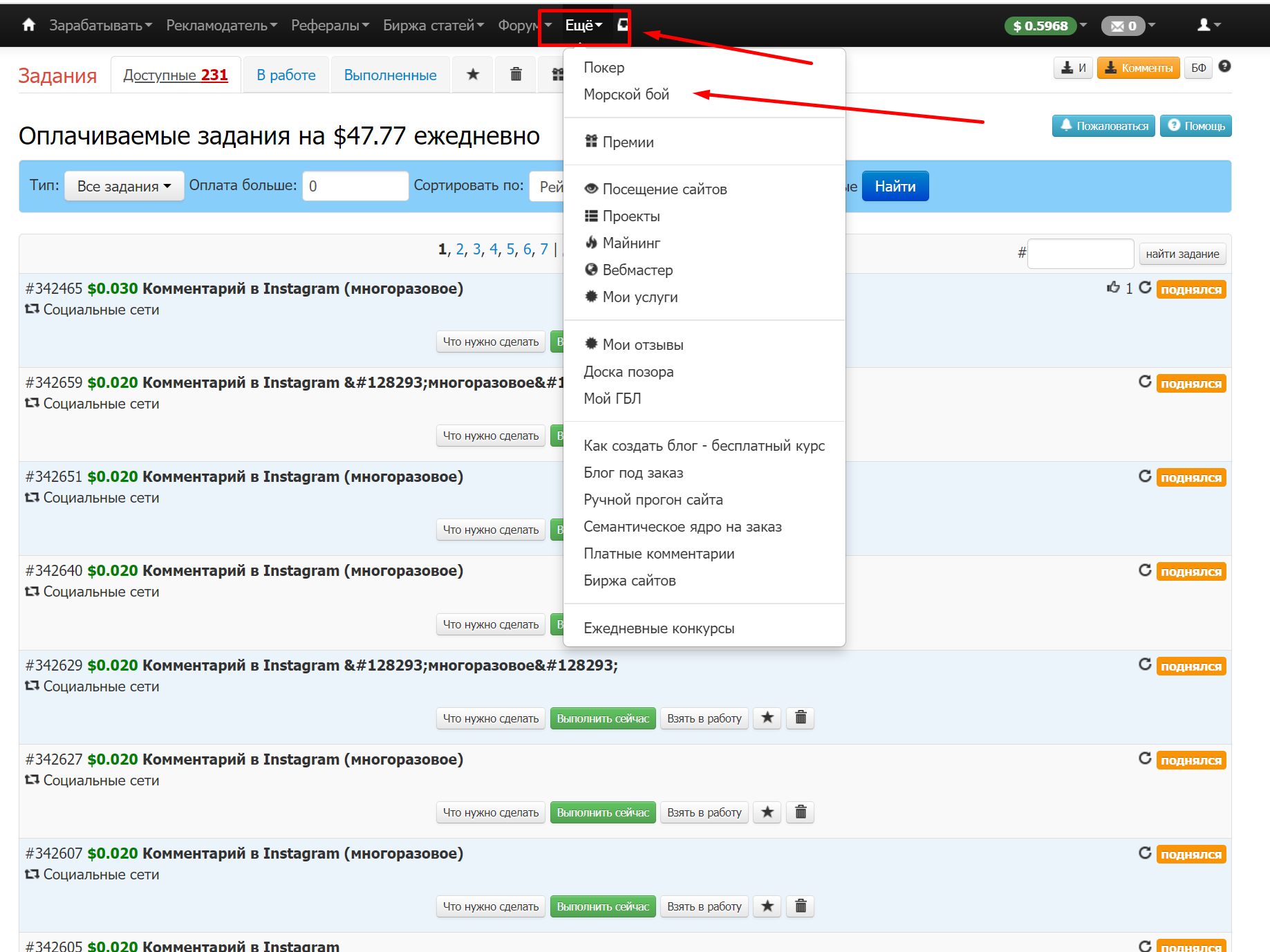Open Премии menu item

coord(619,142)
